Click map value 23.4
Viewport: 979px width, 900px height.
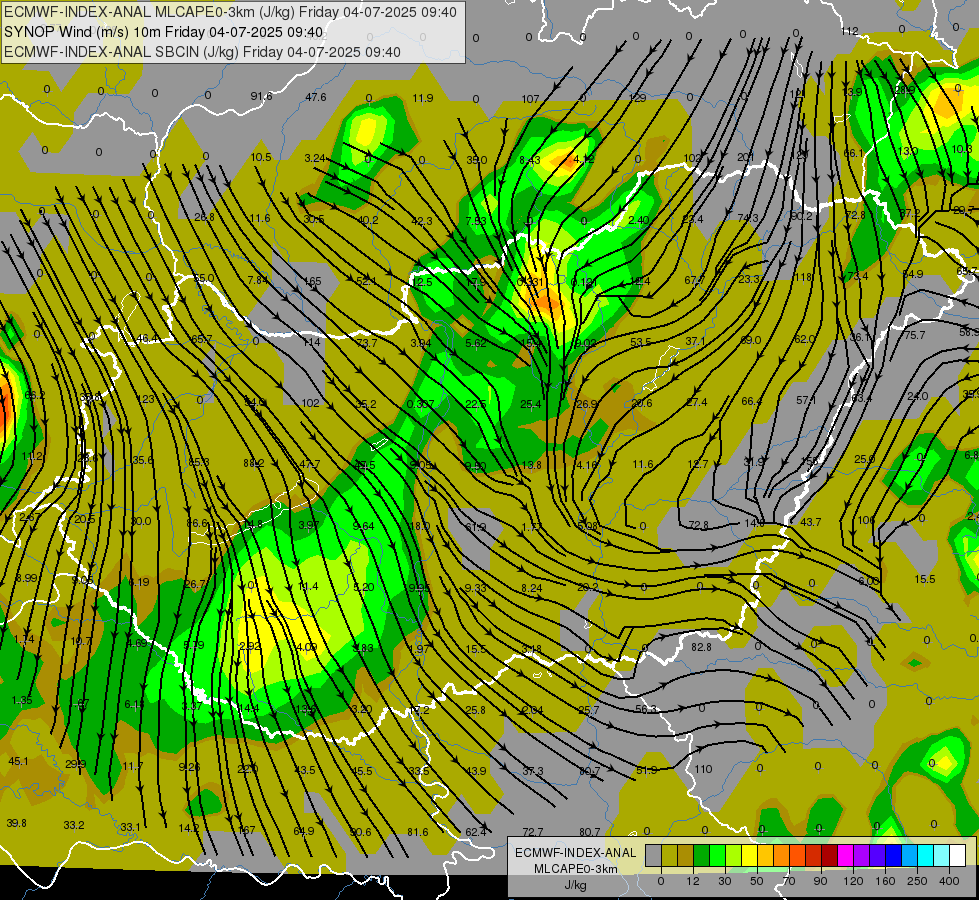coord(693,219)
